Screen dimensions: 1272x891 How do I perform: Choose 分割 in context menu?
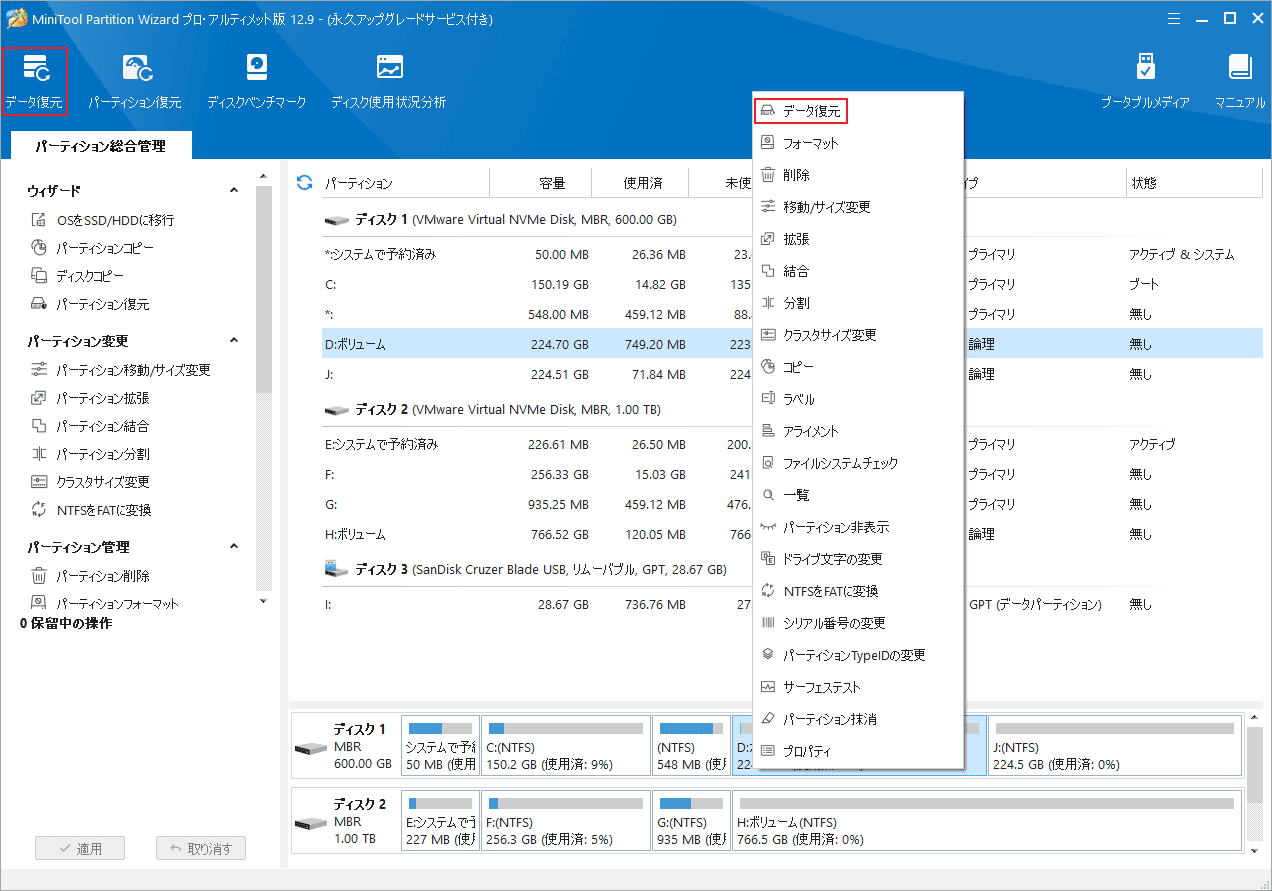click(858, 303)
